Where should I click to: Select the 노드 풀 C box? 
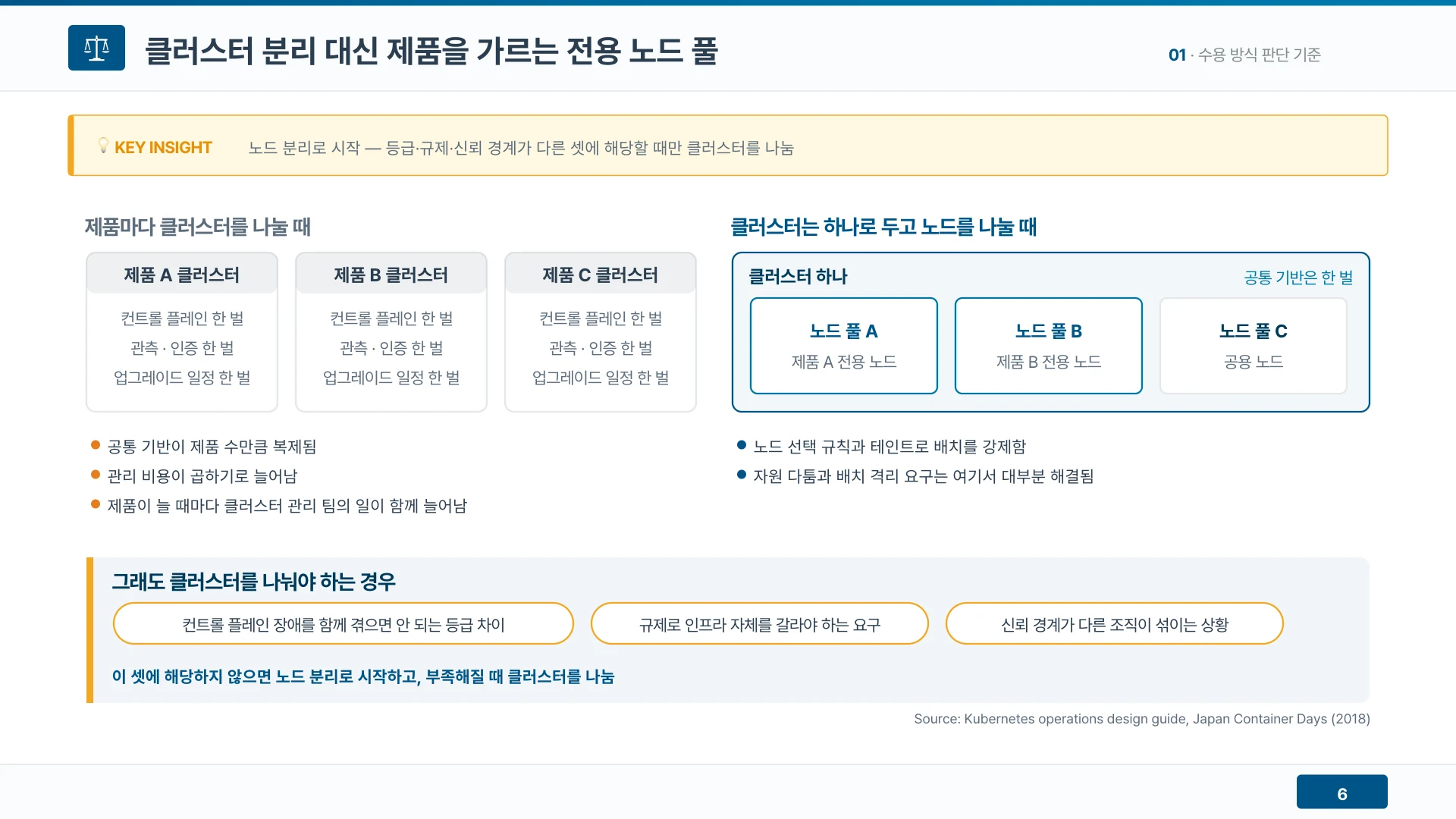1254,346
